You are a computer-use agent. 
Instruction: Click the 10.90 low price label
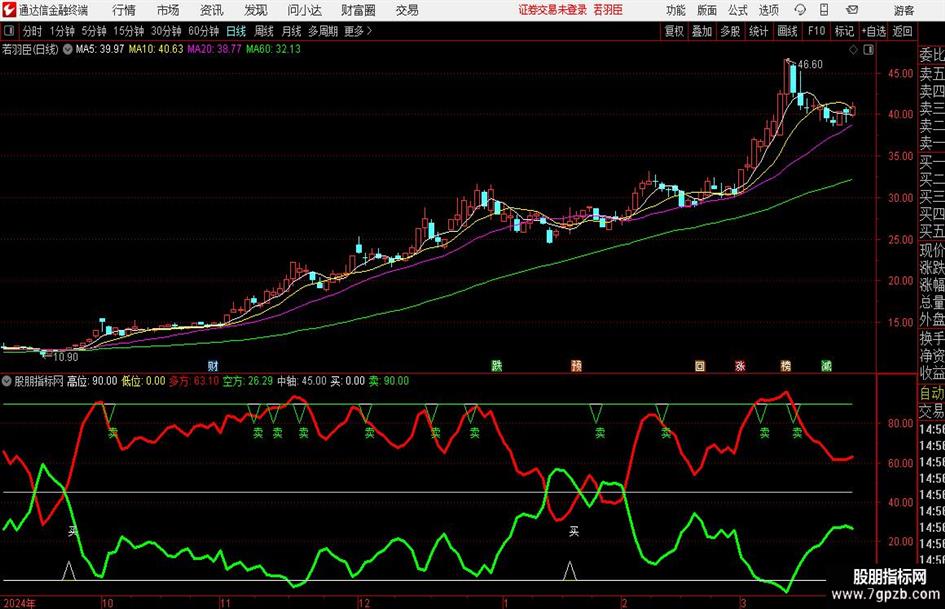click(x=66, y=357)
